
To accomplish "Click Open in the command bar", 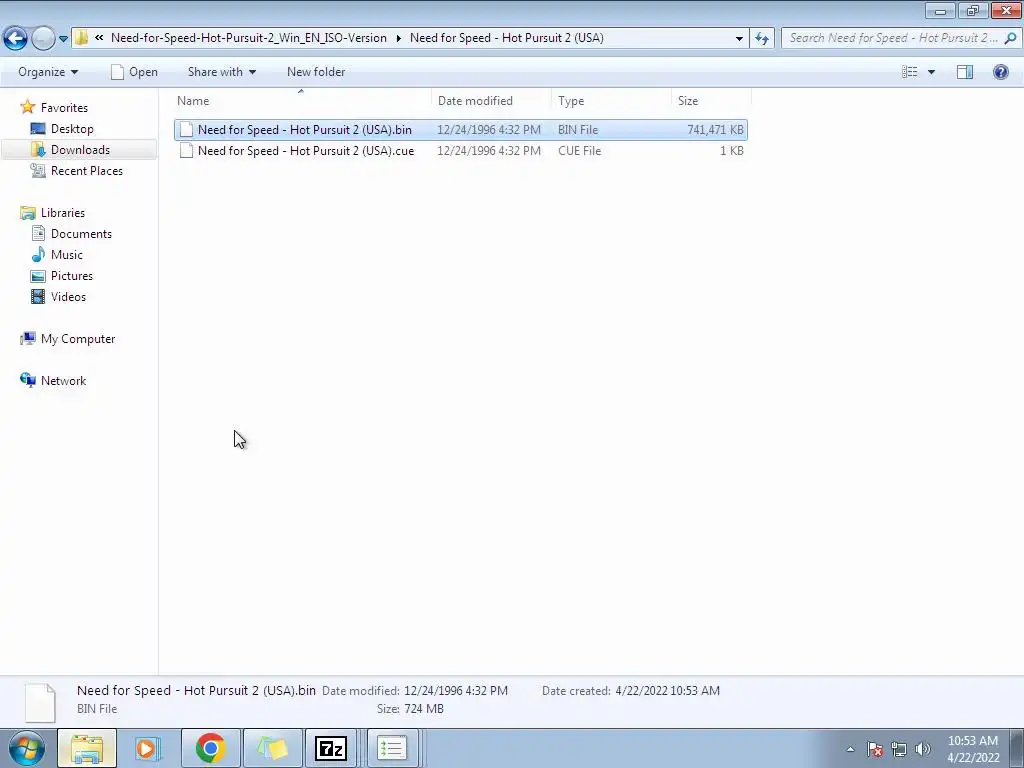I will pyautogui.click(x=135, y=72).
